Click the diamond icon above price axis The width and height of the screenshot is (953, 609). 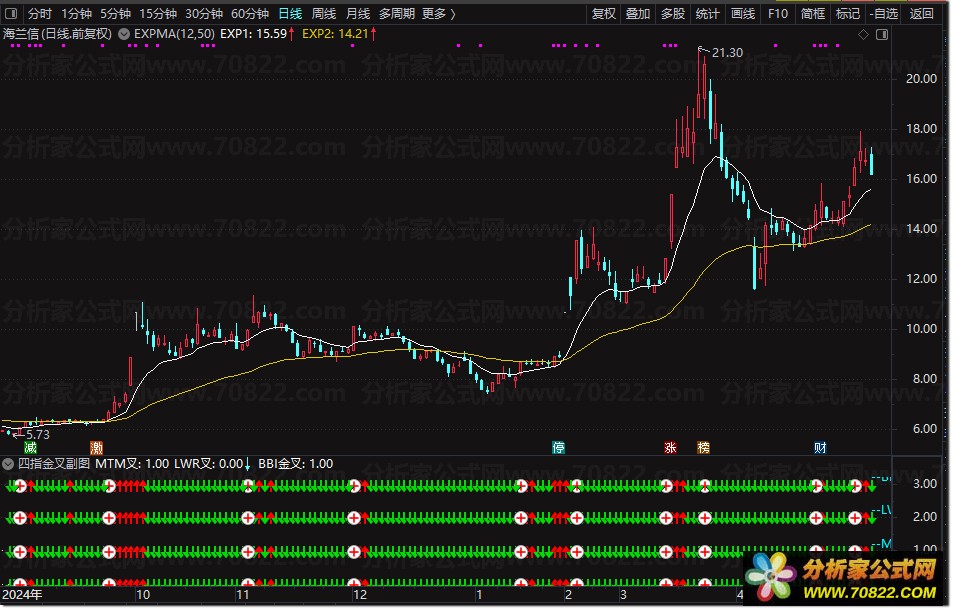[863, 35]
